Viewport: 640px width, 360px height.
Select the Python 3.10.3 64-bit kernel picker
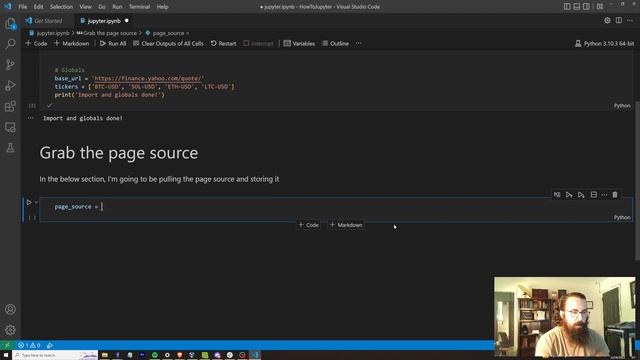coord(604,43)
